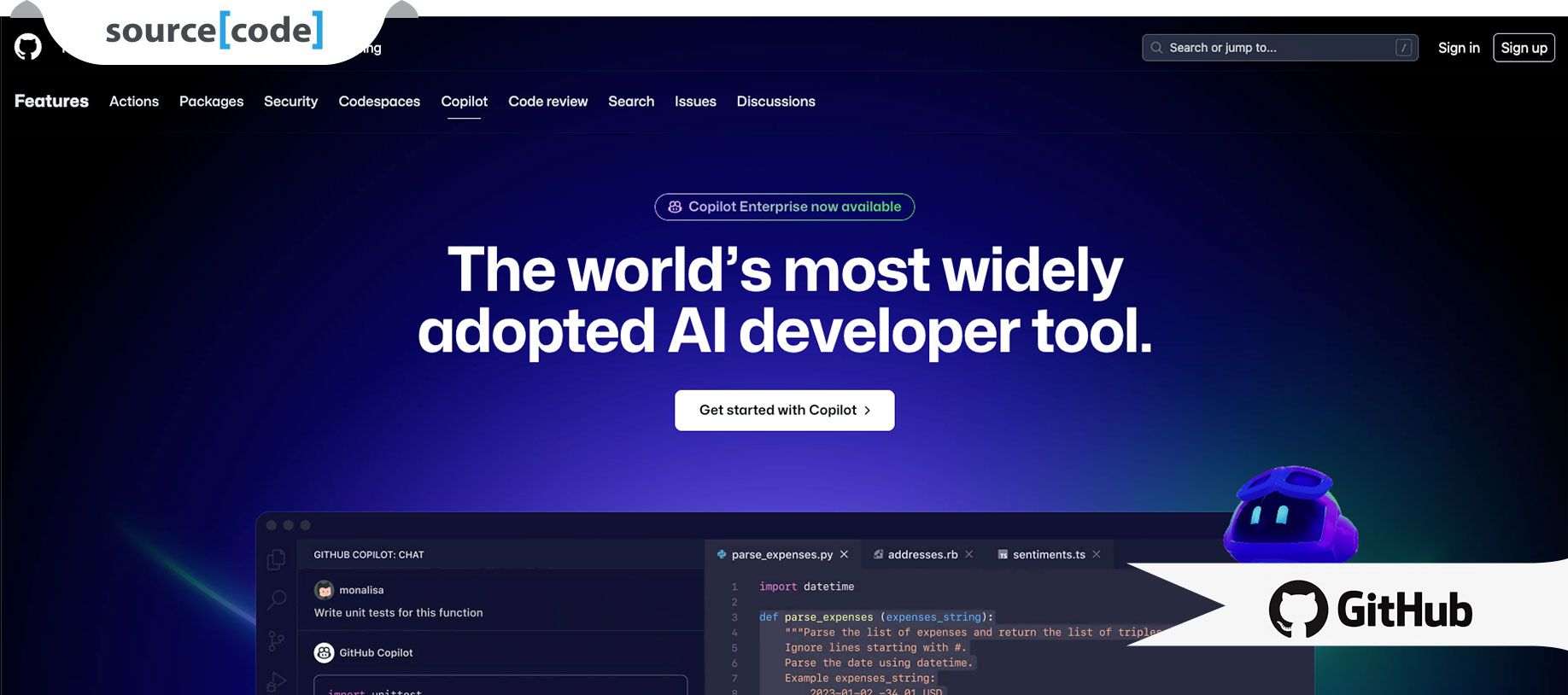Click the run and debug icon in editor sidebar
The height and width of the screenshot is (695, 1568).
coord(276,681)
